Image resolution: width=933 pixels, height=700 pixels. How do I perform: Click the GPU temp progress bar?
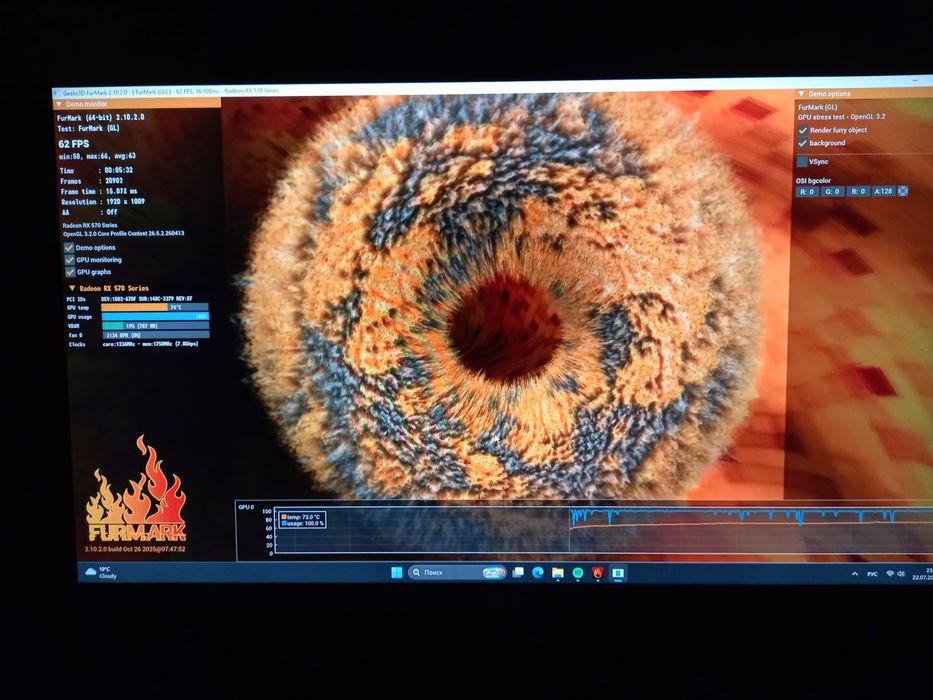pos(155,307)
